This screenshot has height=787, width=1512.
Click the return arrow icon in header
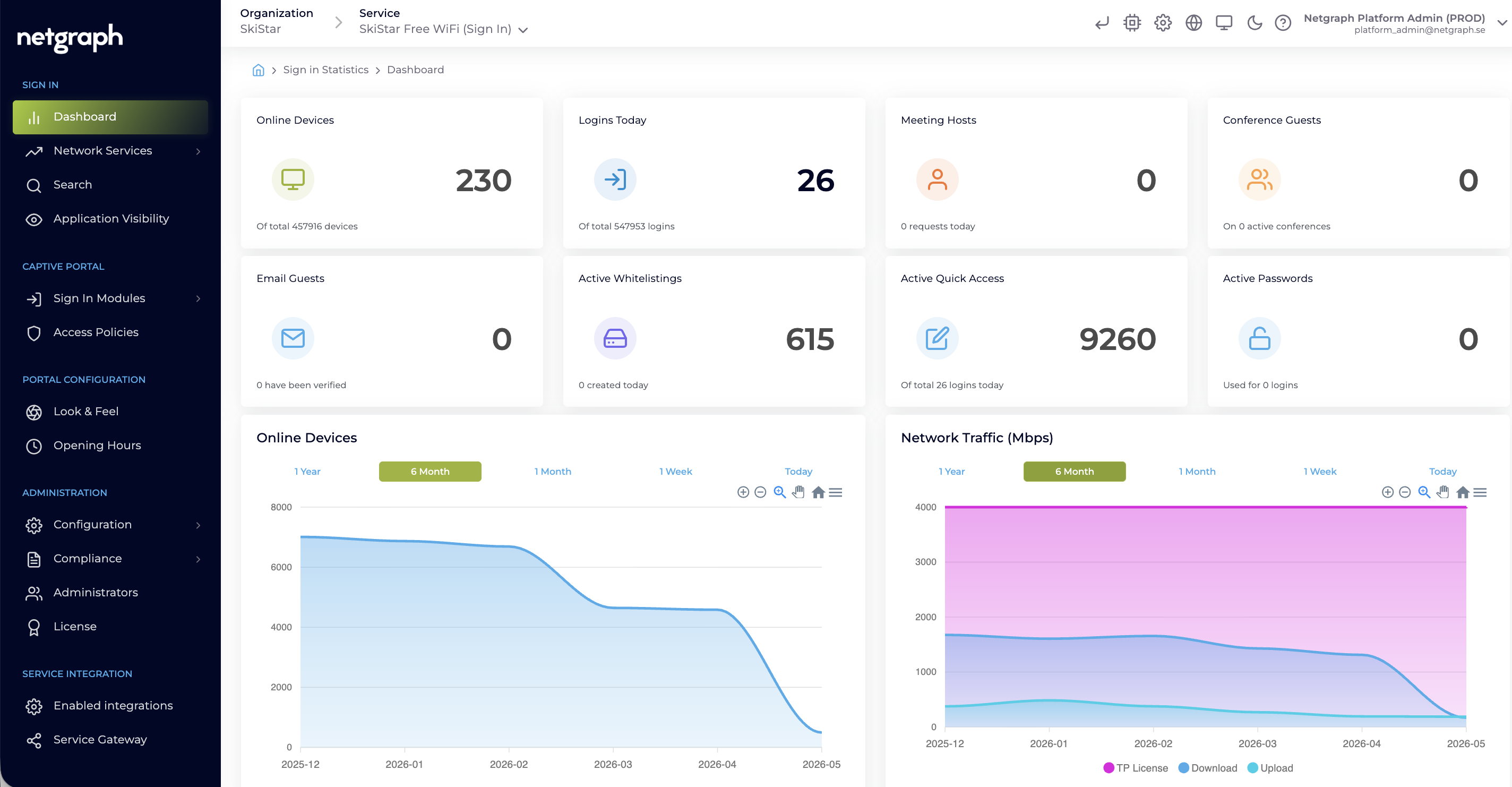(x=1102, y=23)
